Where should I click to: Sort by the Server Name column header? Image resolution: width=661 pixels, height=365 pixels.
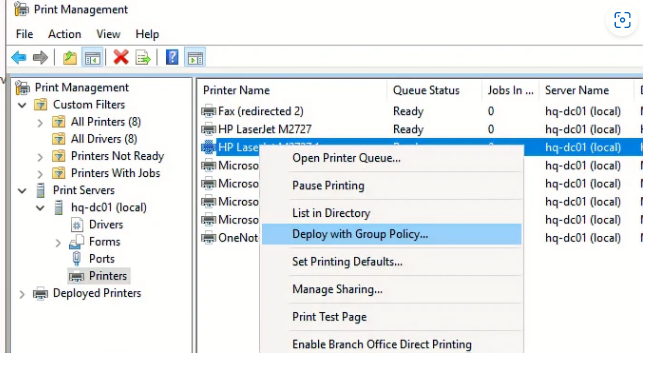(x=586, y=90)
